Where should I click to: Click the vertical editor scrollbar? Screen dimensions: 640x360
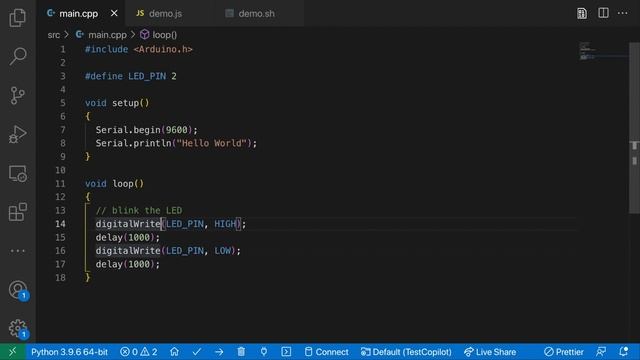(634, 127)
